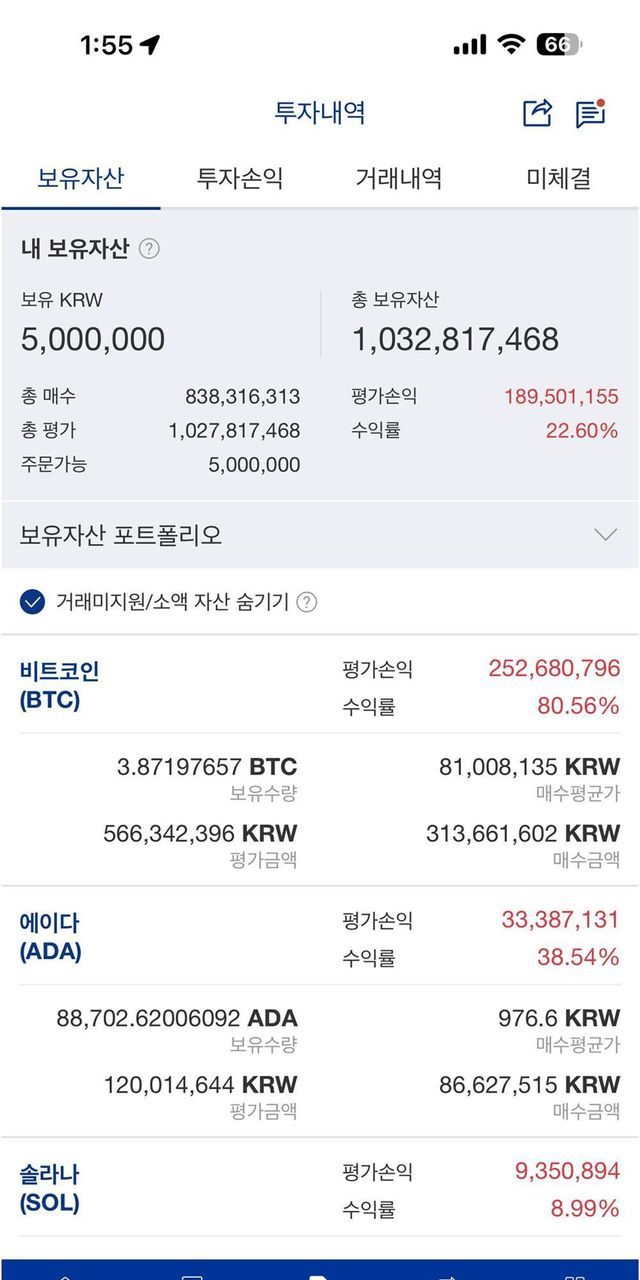Open the 거래내역 tab
This screenshot has height=1280, width=640.
399,179
